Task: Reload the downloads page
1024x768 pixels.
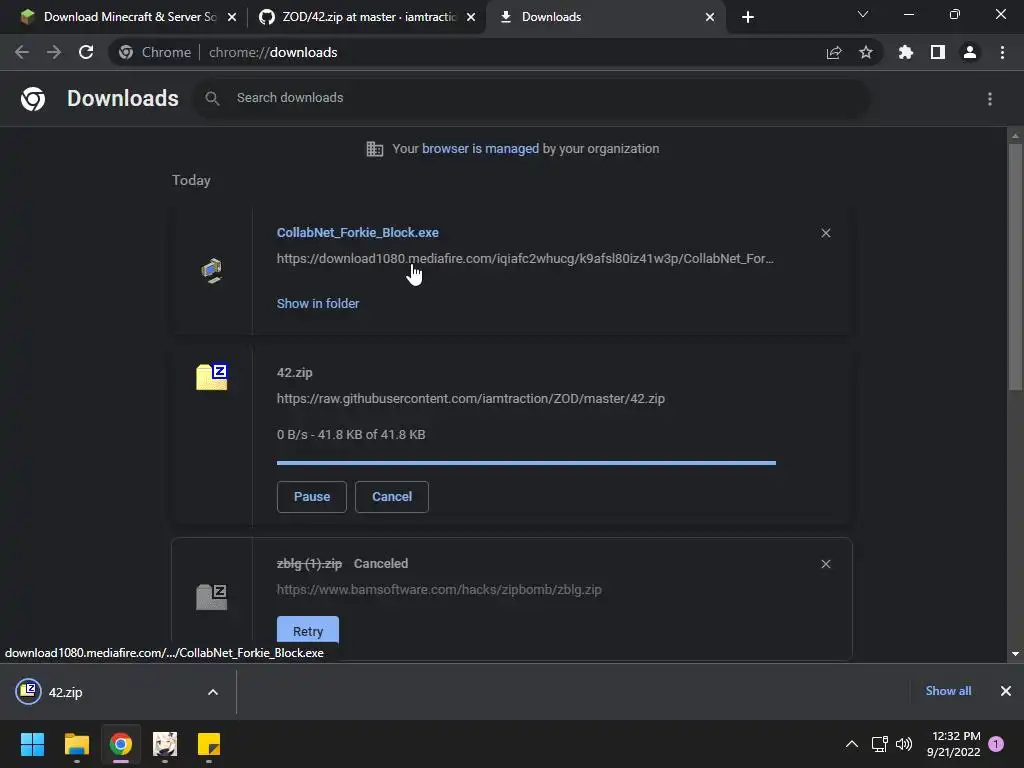Action: [x=86, y=52]
